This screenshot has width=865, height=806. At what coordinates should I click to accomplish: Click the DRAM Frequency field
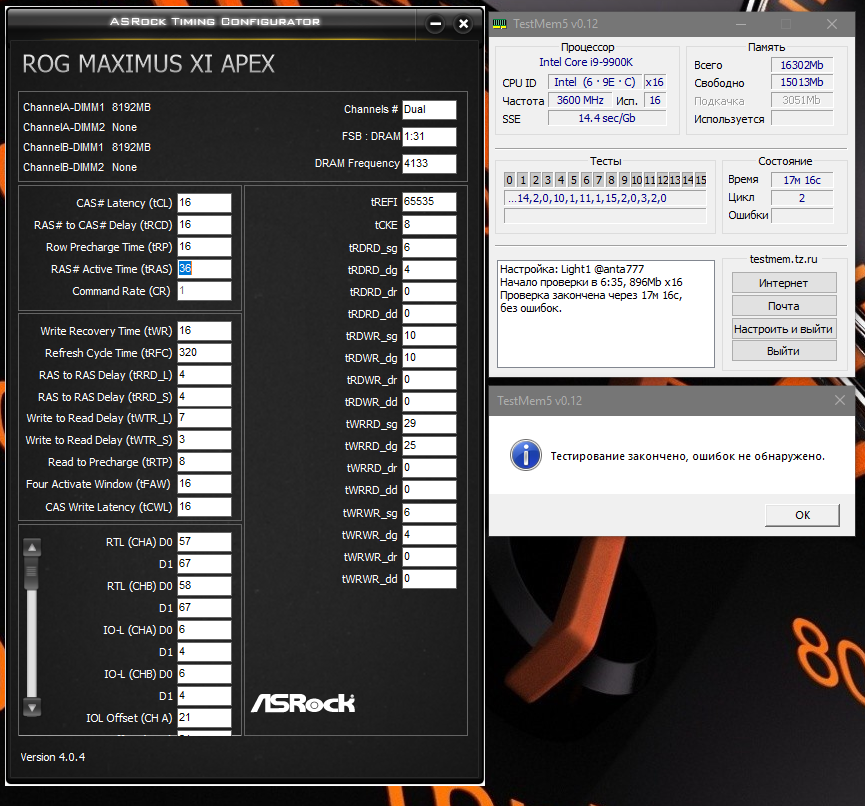[x=429, y=163]
